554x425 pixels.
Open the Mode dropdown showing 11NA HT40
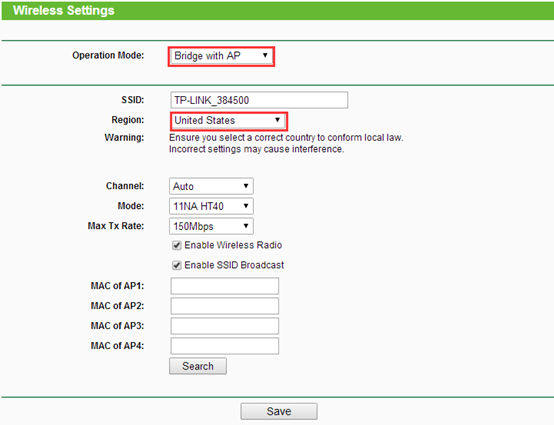point(211,206)
